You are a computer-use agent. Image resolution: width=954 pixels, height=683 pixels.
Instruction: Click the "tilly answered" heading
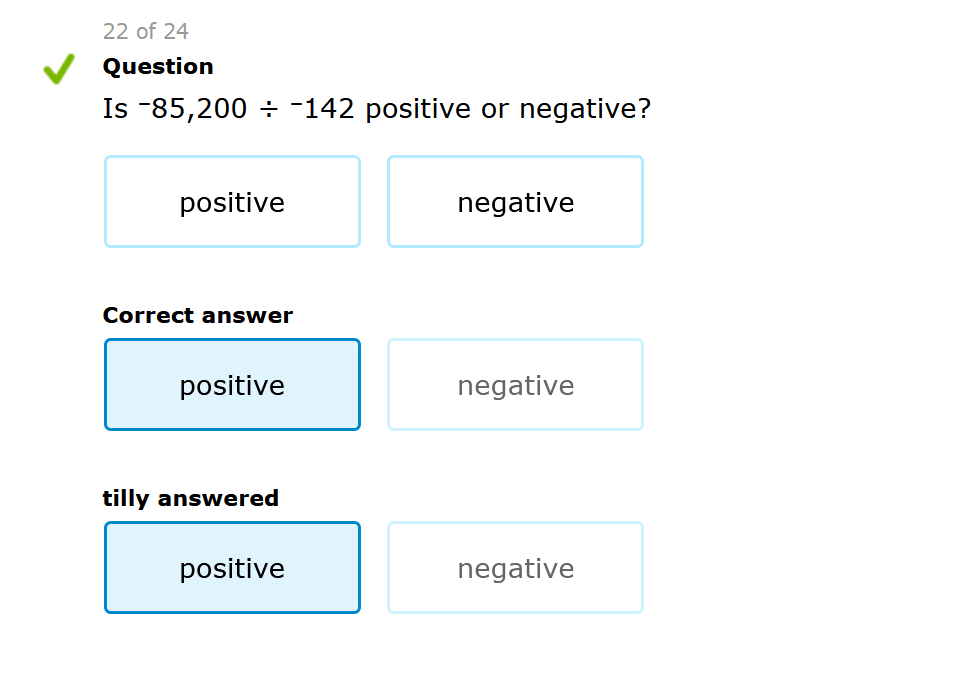(190, 499)
